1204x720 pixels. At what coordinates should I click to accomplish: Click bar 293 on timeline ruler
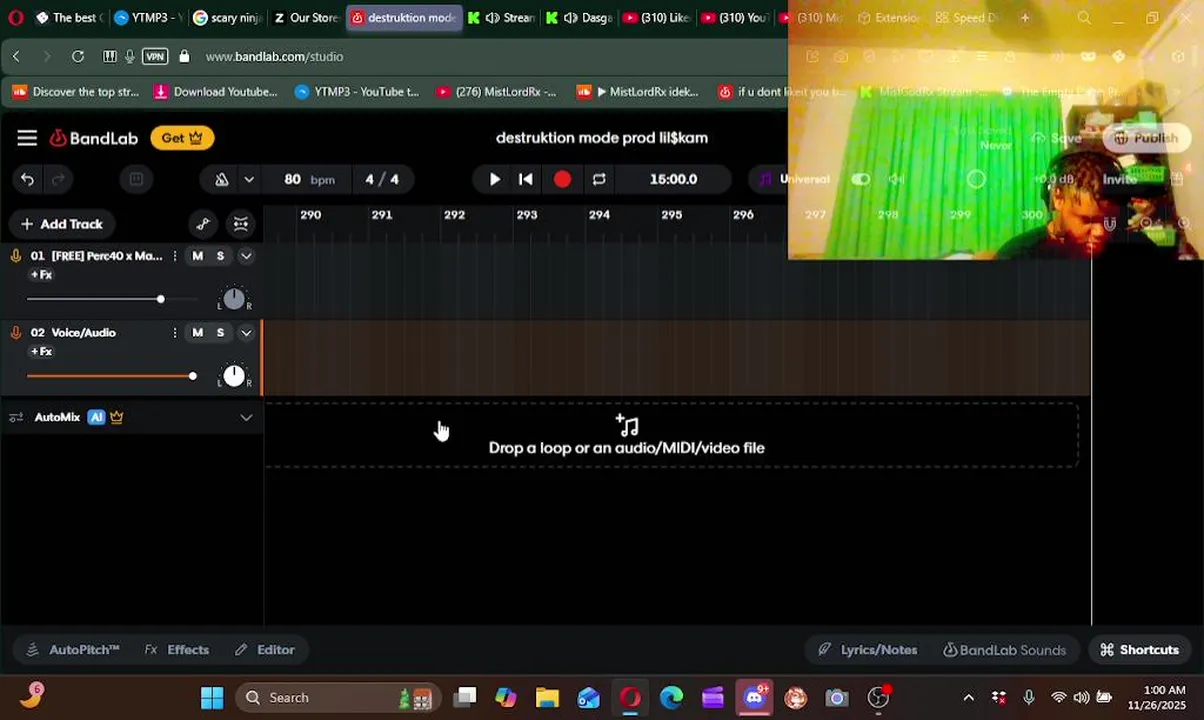point(527,215)
